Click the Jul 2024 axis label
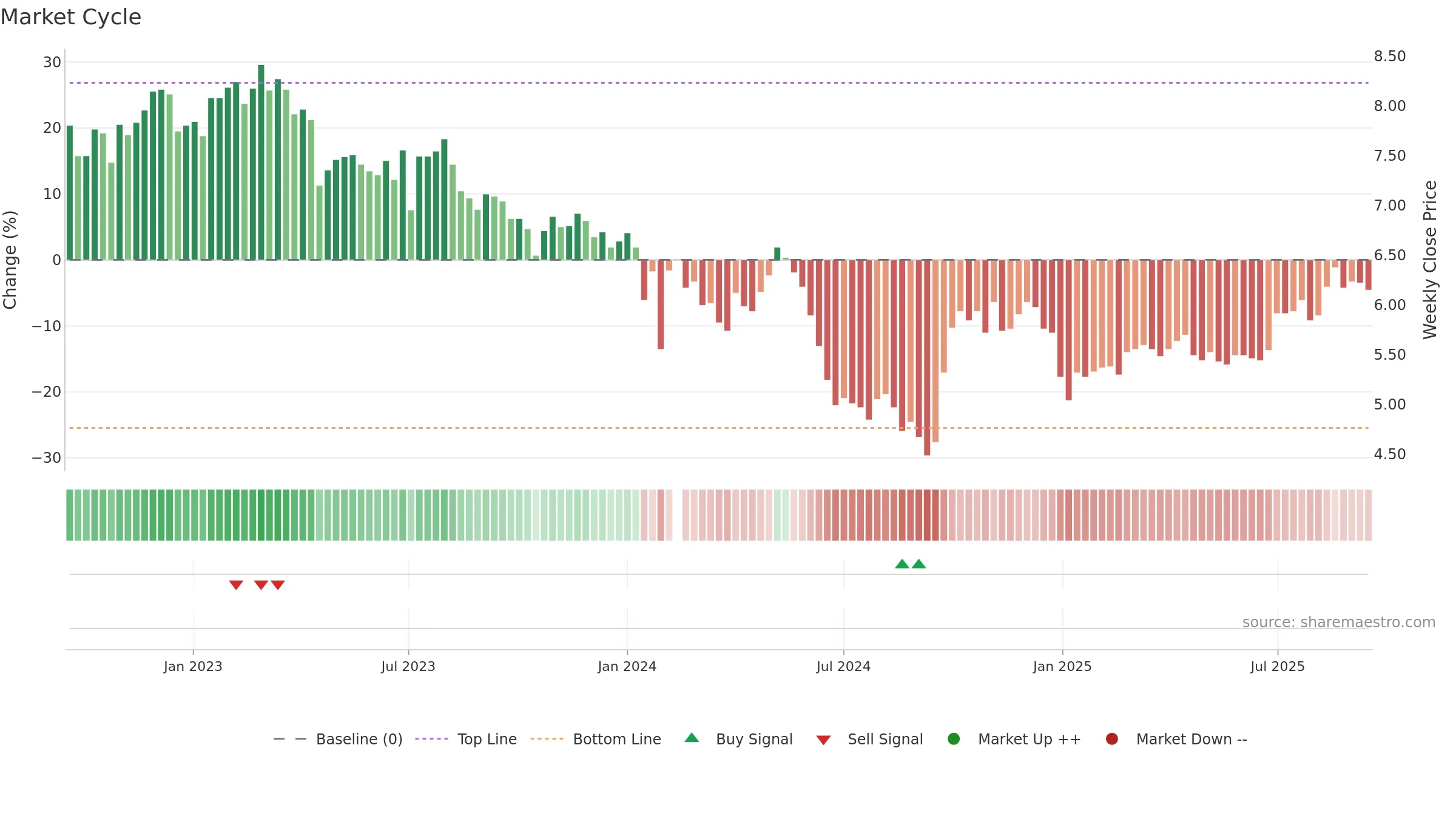This screenshot has height=819, width=1456. tap(843, 666)
